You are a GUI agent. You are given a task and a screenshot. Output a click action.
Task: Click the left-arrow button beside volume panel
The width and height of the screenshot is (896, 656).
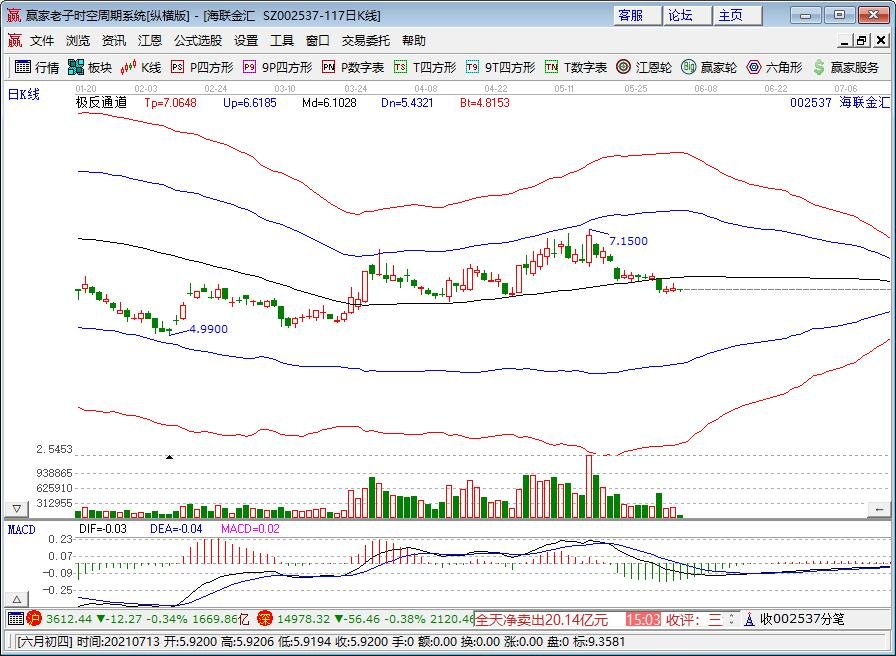point(879,509)
